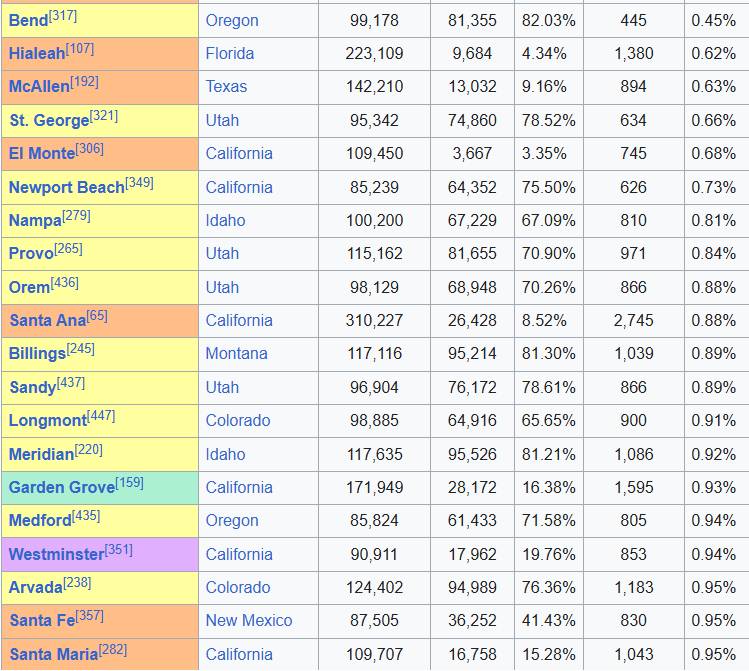This screenshot has width=749, height=671.
Task: Open the Arvada city link
Action: tap(36, 587)
